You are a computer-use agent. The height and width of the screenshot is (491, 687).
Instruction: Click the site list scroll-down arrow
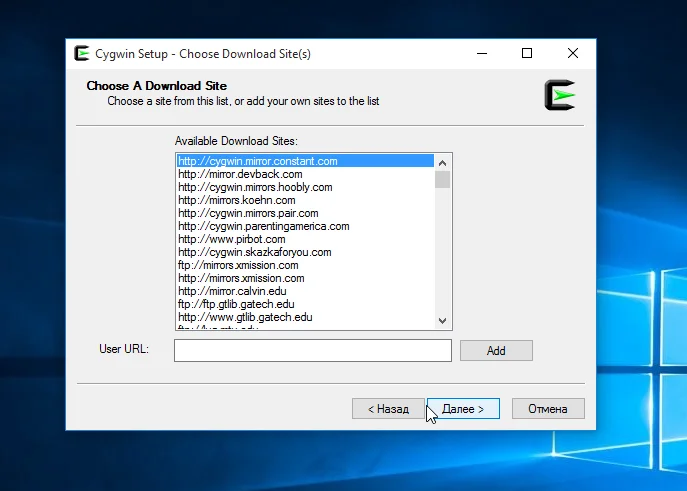[x=443, y=321]
